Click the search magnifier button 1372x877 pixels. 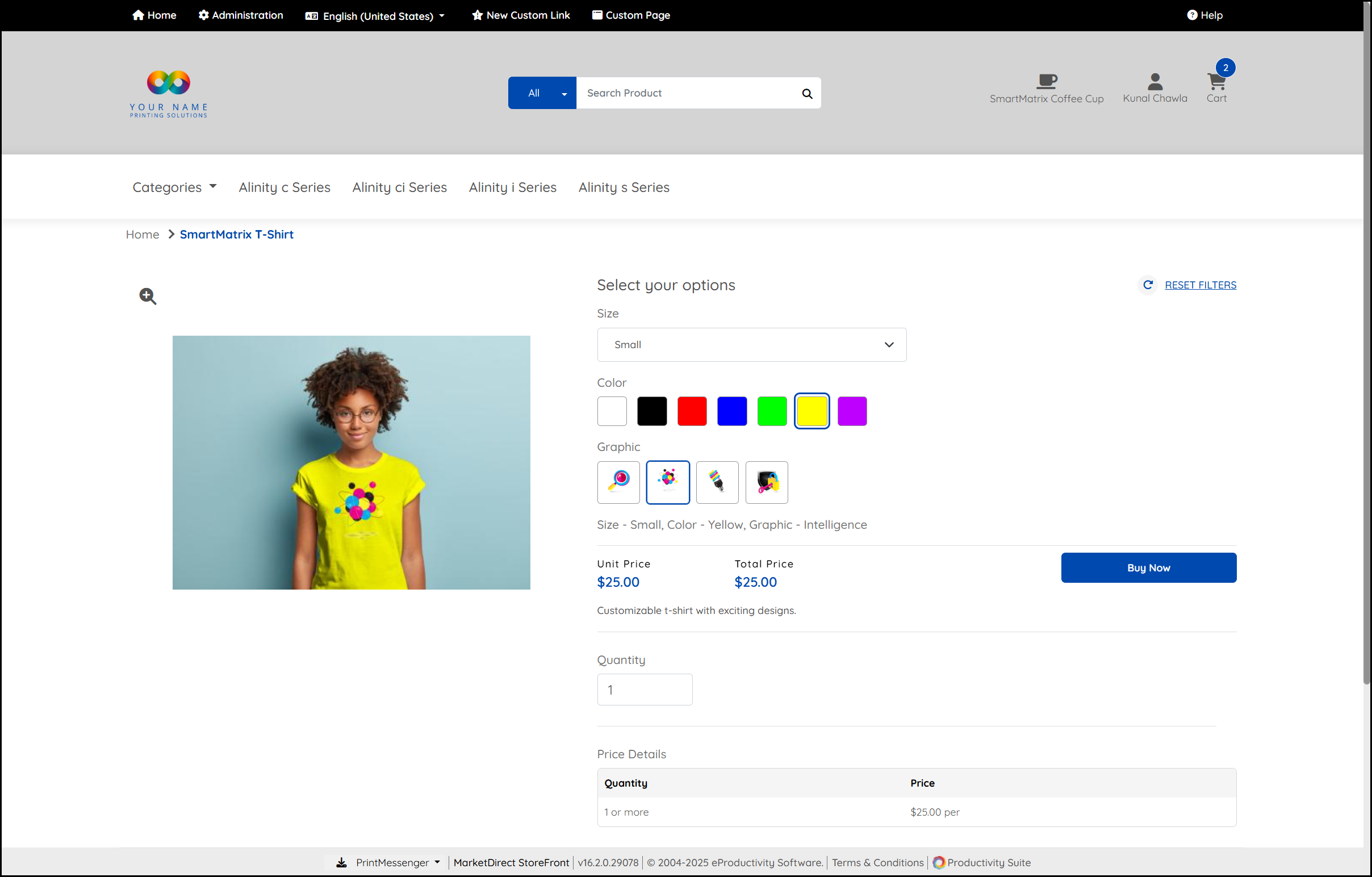coord(807,94)
